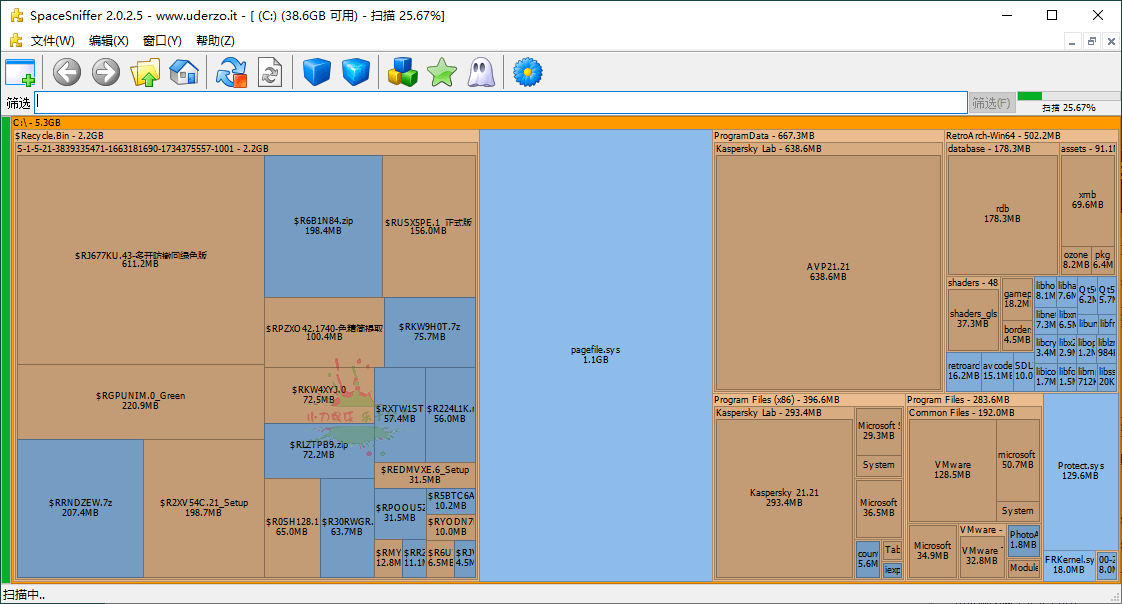
Task: Click the second glossy blue cube icon
Action: tap(356, 72)
